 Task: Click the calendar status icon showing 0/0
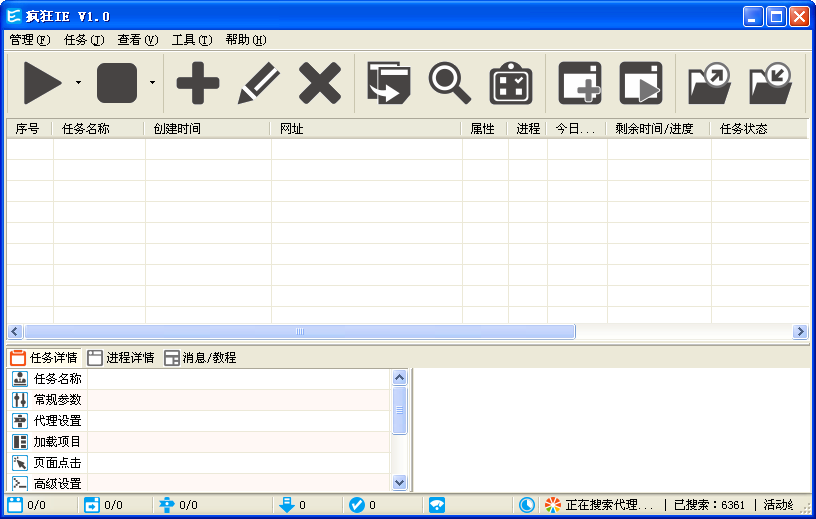(x=15, y=504)
